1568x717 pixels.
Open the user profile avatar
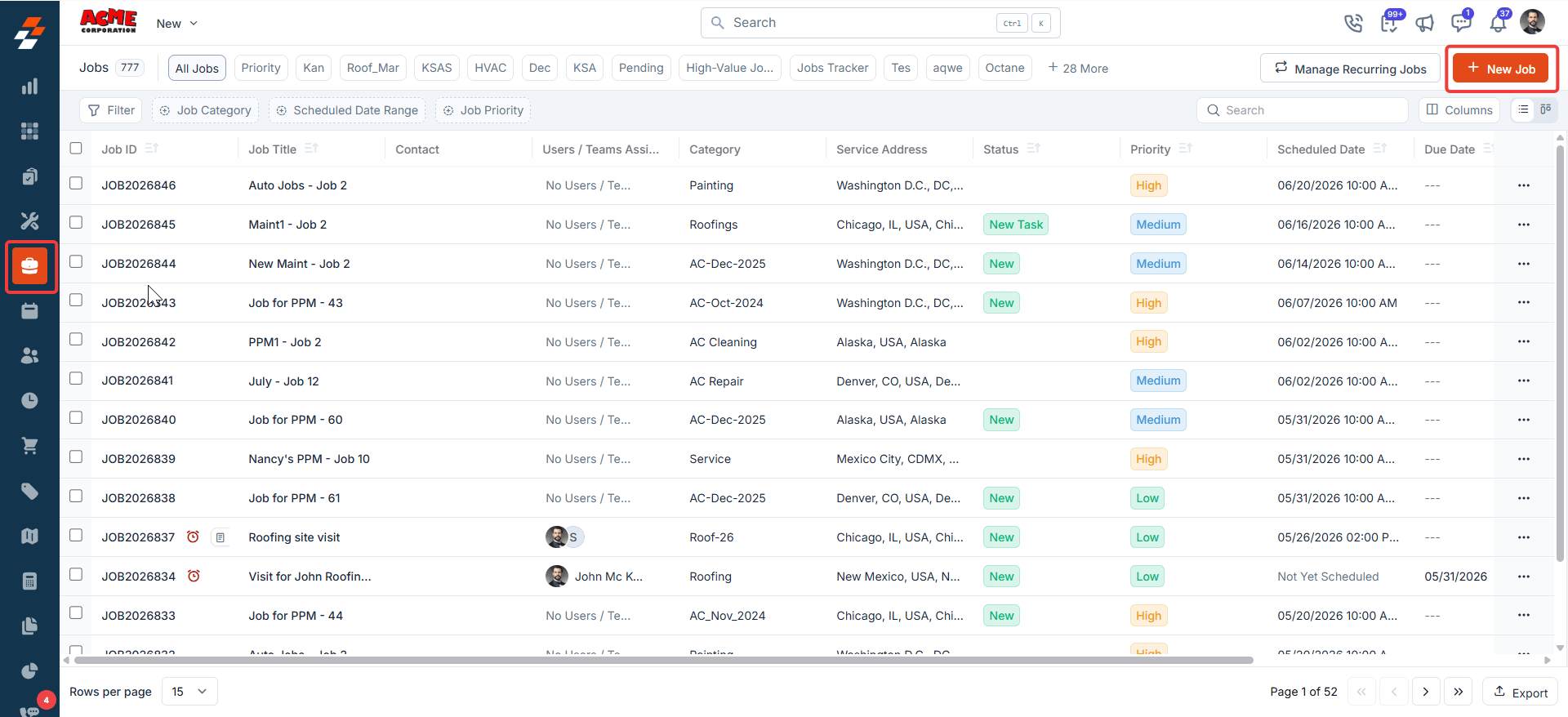pos(1533,22)
